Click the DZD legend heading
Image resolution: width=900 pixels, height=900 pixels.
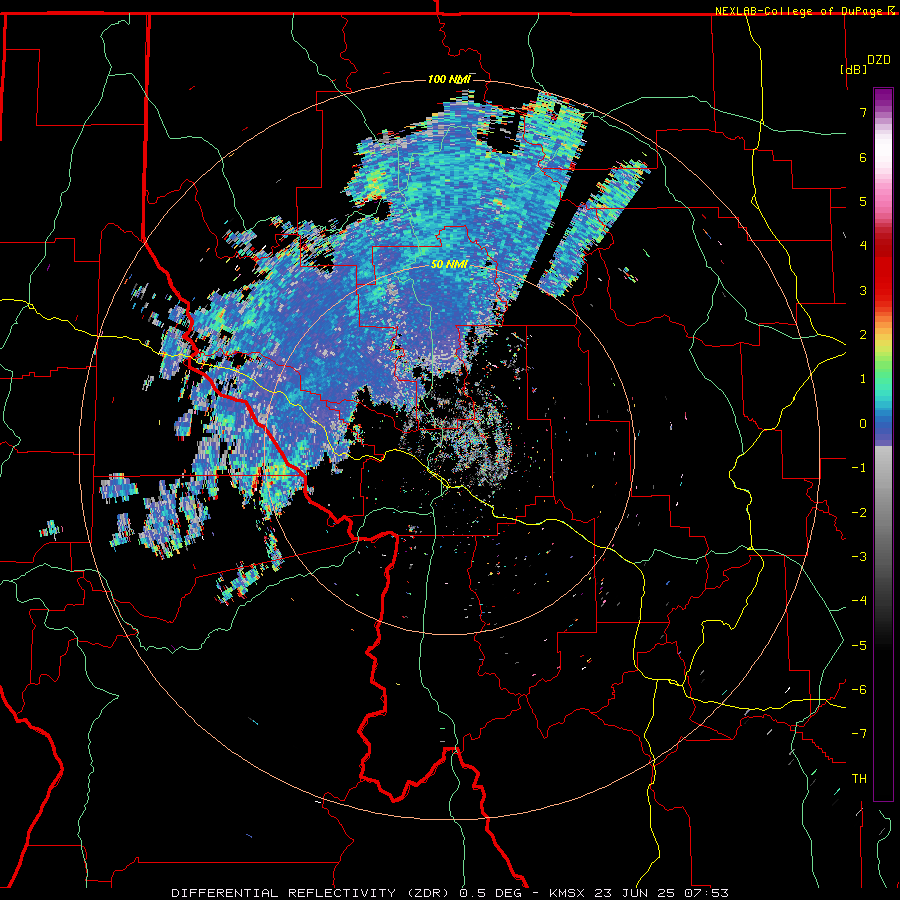879,60
